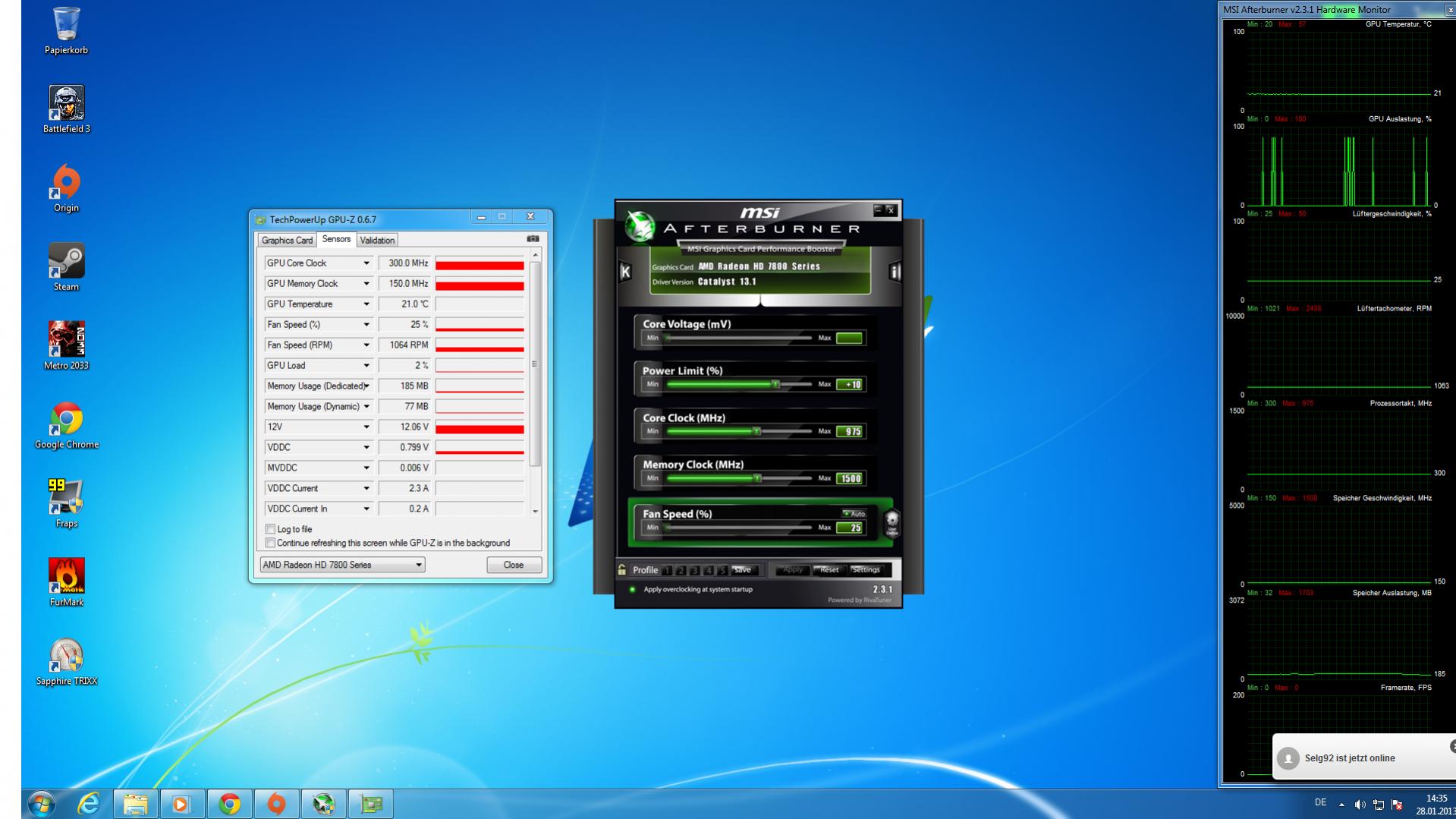The height and width of the screenshot is (819, 1456).
Task: Switch to Origin in the taskbar
Action: coord(276,804)
